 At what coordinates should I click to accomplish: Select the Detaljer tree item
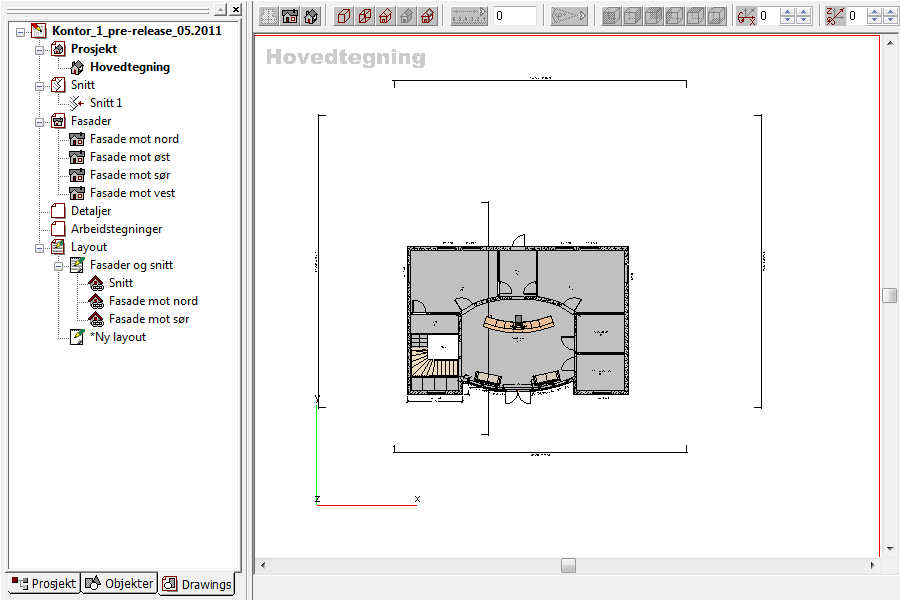point(91,211)
